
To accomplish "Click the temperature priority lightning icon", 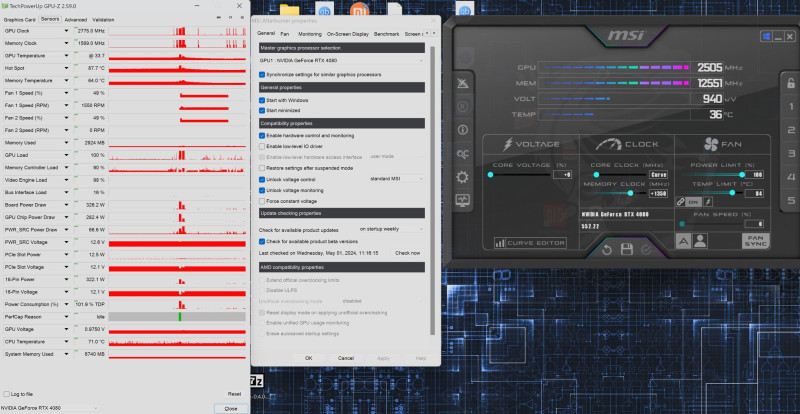I will point(708,202).
